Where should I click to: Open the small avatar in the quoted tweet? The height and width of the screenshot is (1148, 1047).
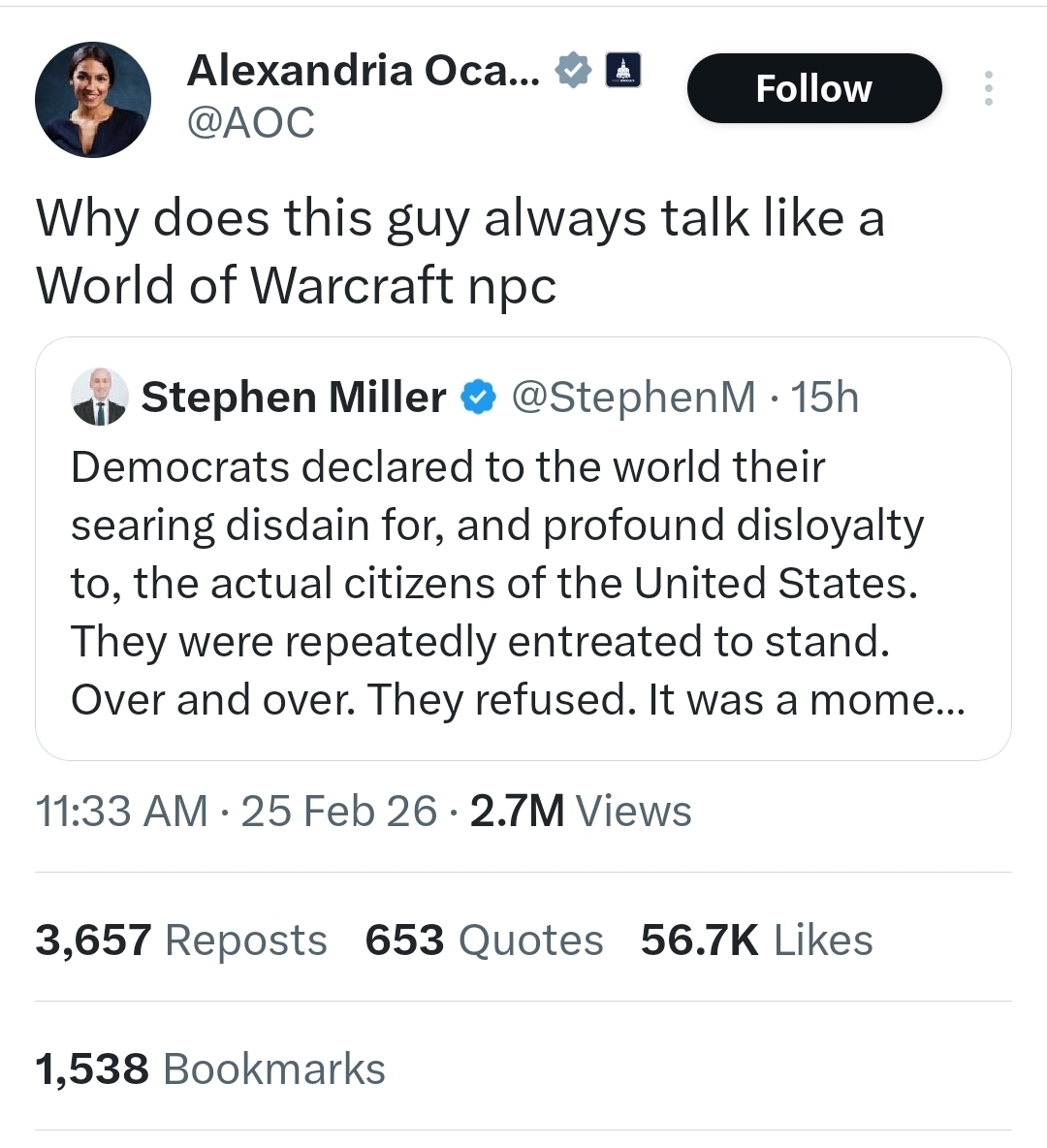pos(100,397)
